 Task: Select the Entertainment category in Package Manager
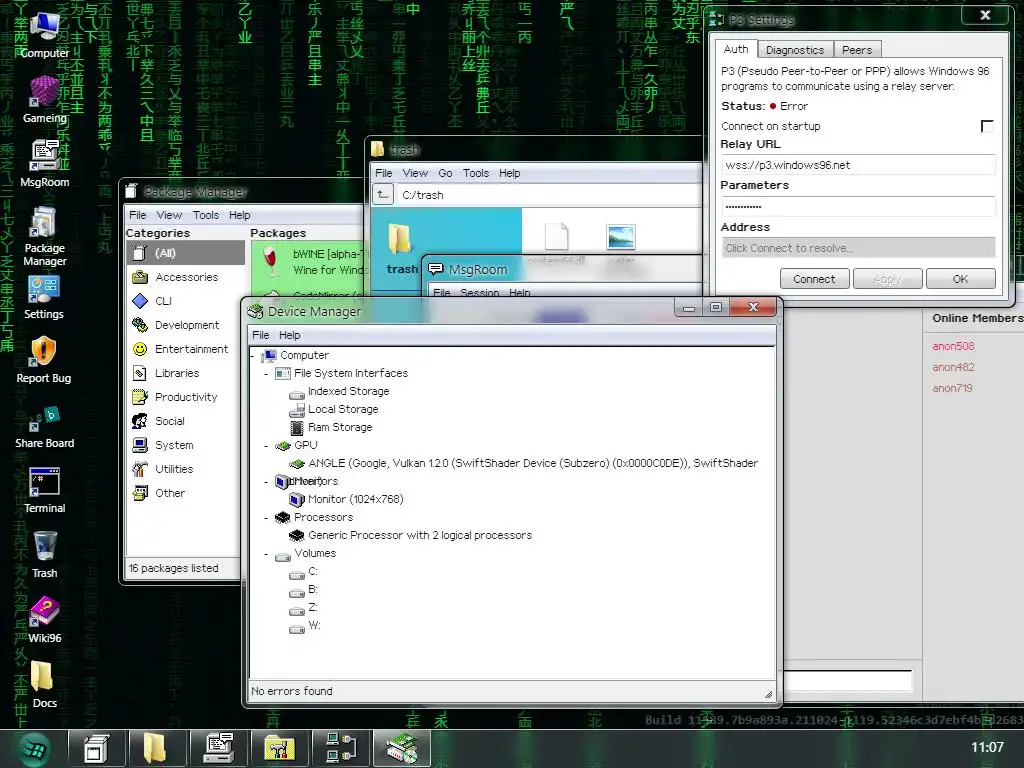tap(185, 349)
